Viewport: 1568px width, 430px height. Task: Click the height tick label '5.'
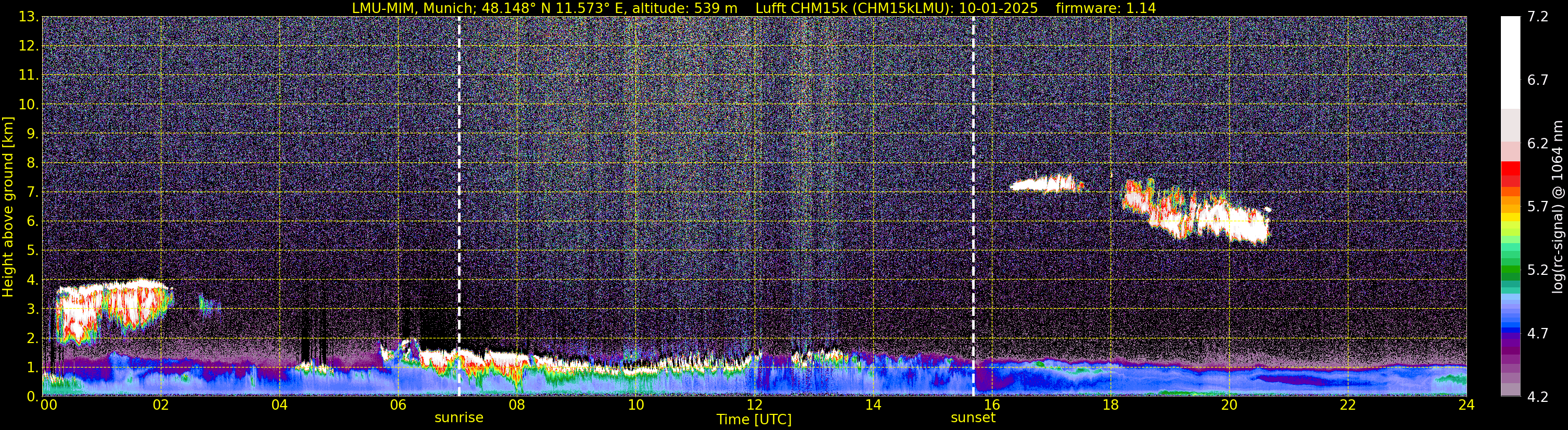32,251
